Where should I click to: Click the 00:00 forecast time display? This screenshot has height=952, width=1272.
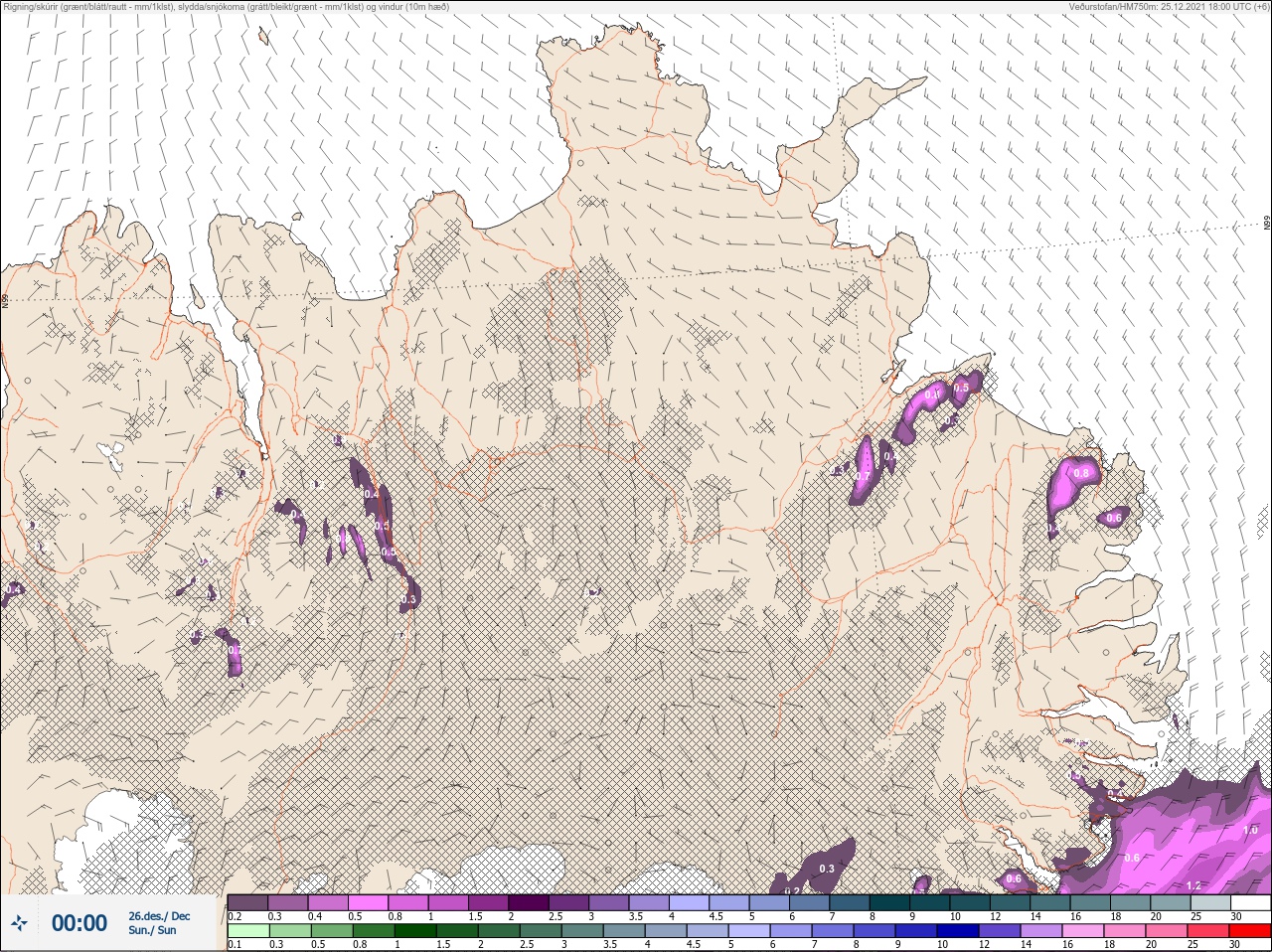click(79, 923)
